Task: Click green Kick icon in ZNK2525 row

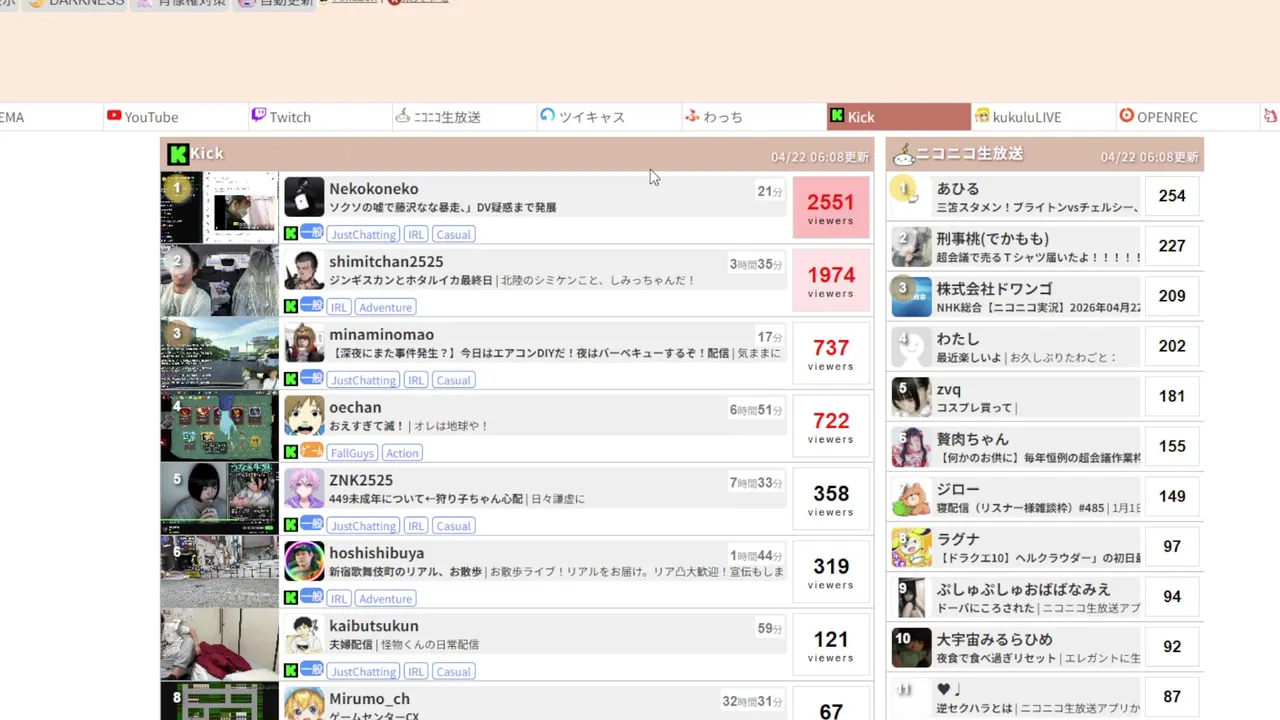Action: pyautogui.click(x=291, y=526)
